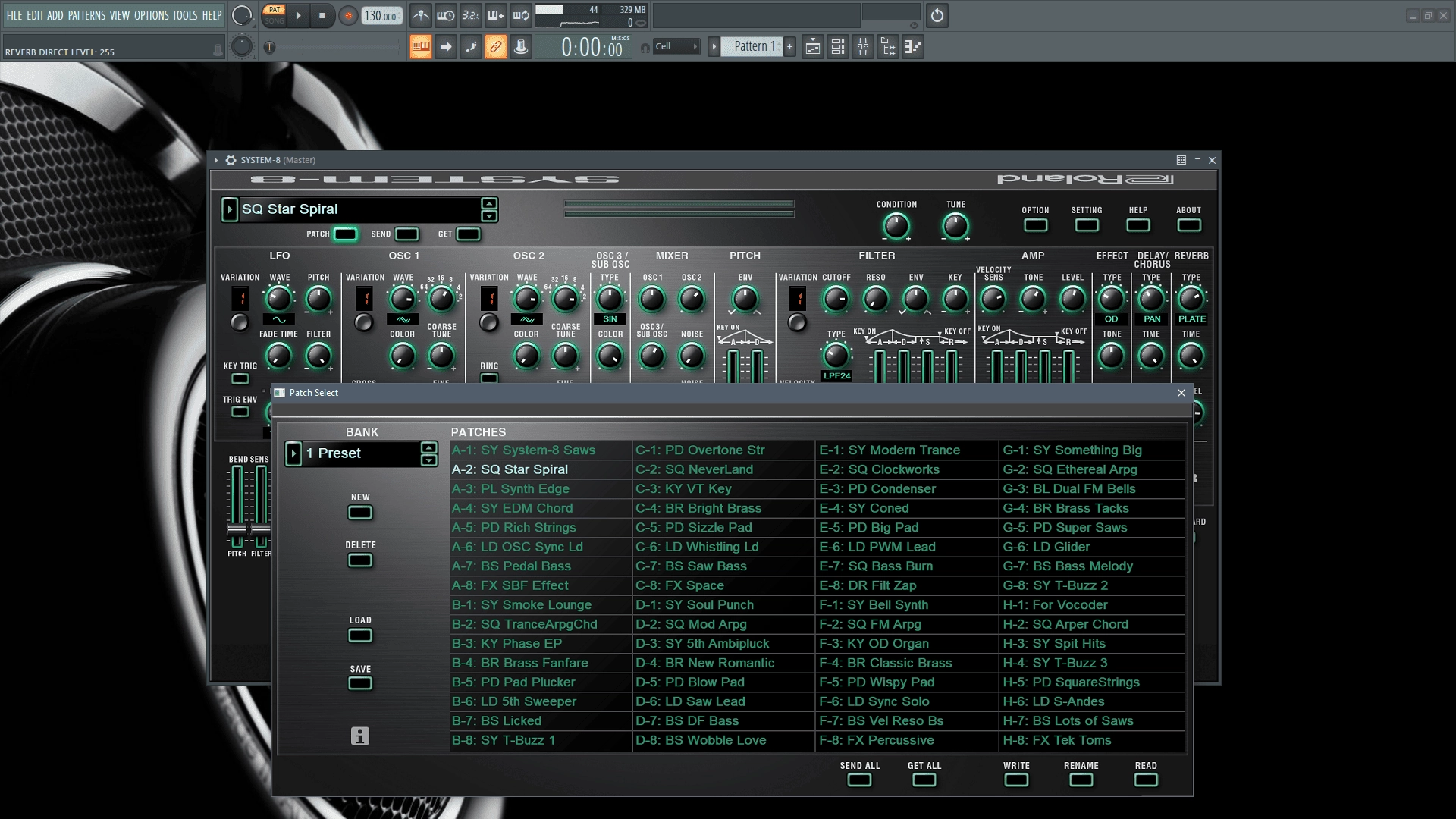This screenshot has height=819, width=1456.
Task: Step to previous patch with up arrow
Action: click(489, 203)
